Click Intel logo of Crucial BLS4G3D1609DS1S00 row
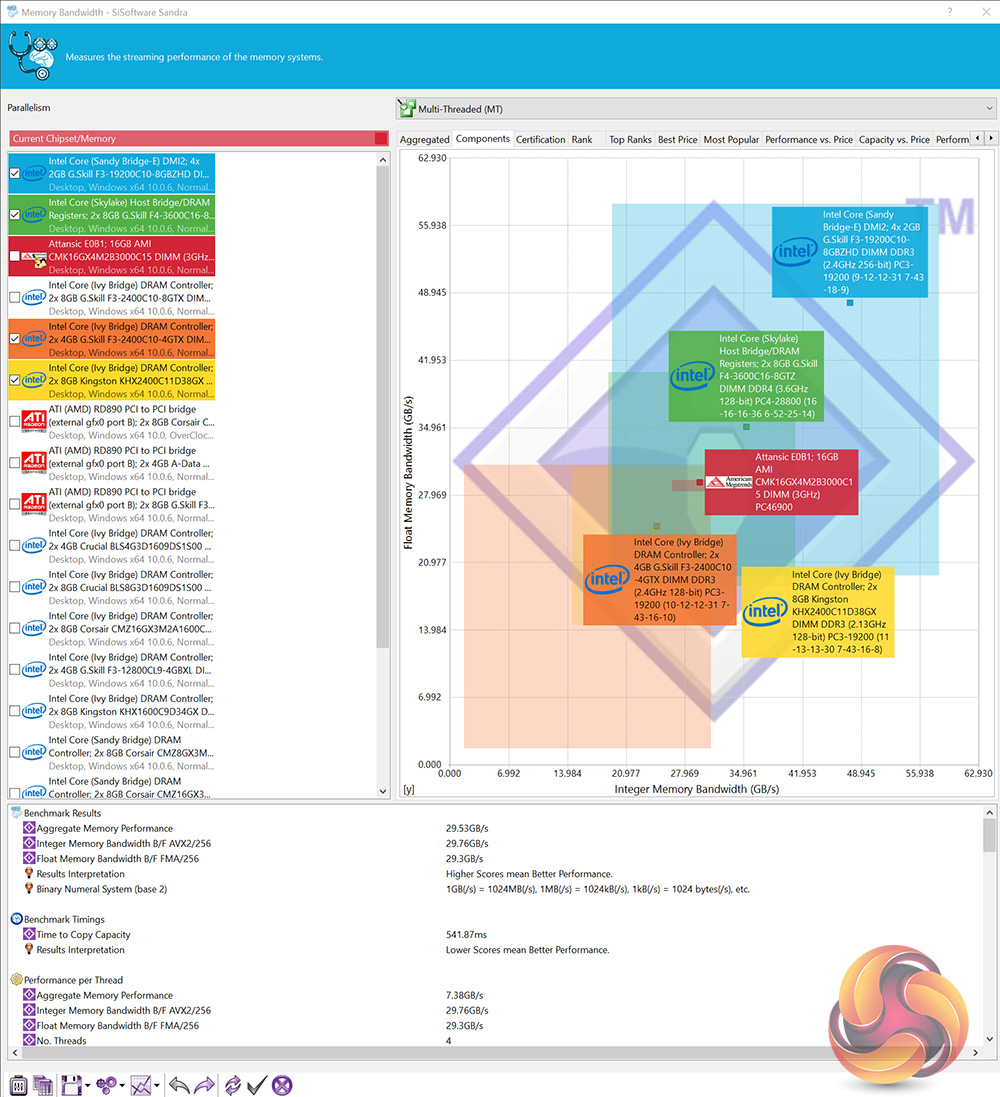Image resolution: width=1000 pixels, height=1097 pixels. click(34, 546)
